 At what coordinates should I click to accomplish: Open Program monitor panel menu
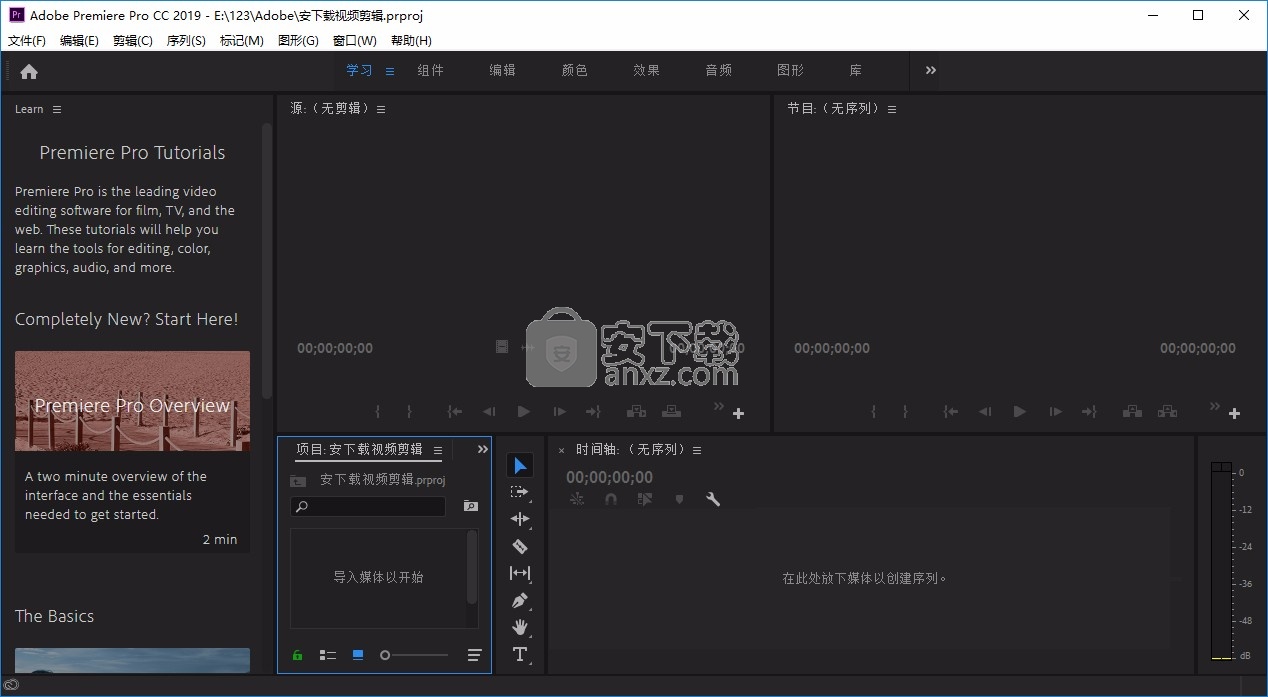coord(892,109)
